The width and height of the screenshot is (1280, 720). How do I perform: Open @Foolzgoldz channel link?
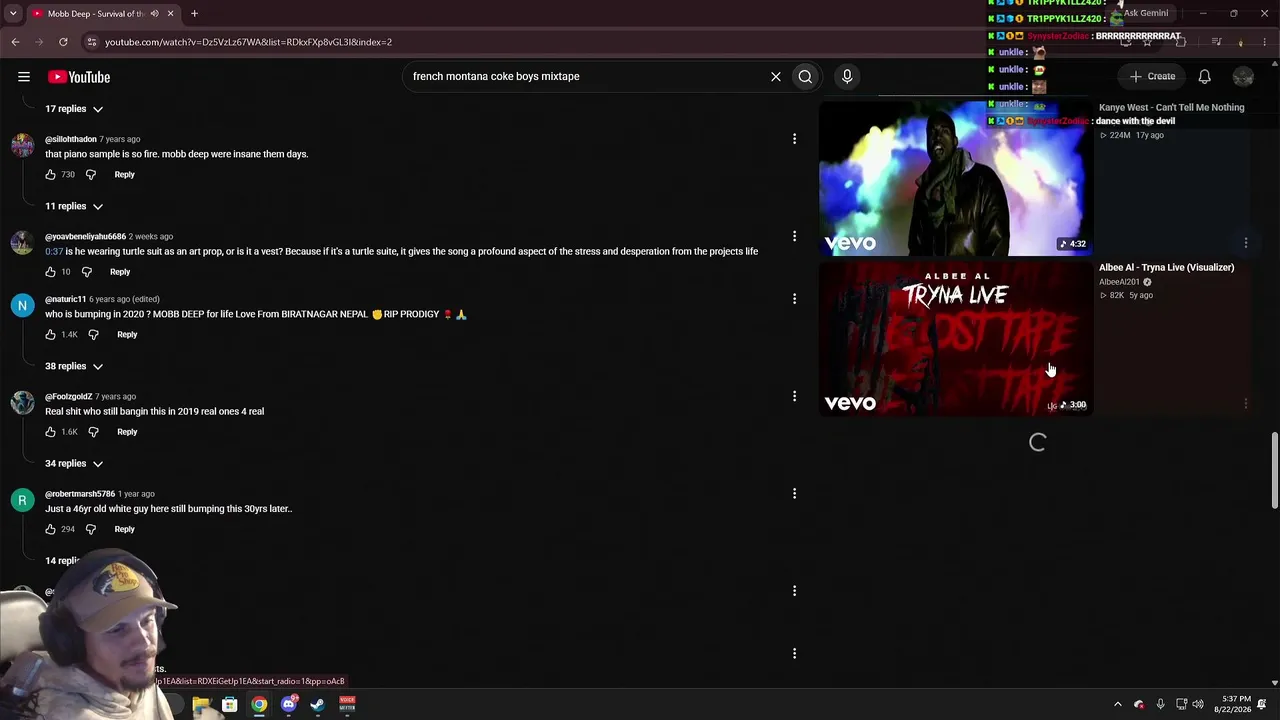tap(69, 397)
